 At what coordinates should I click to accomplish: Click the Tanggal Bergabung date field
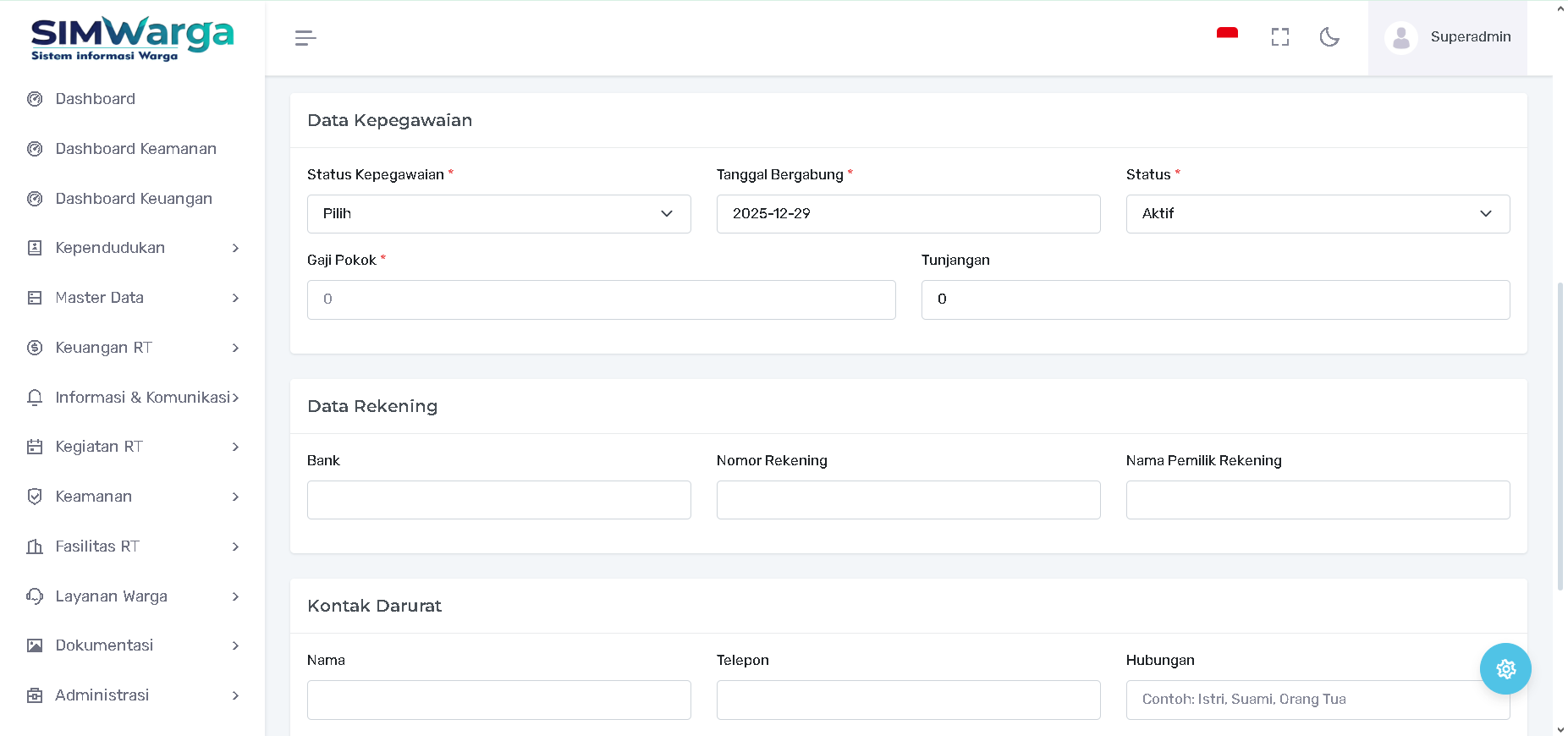[907, 214]
